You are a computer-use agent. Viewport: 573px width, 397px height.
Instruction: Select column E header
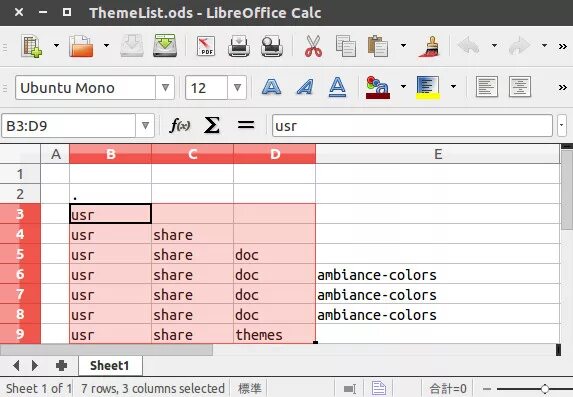point(438,154)
